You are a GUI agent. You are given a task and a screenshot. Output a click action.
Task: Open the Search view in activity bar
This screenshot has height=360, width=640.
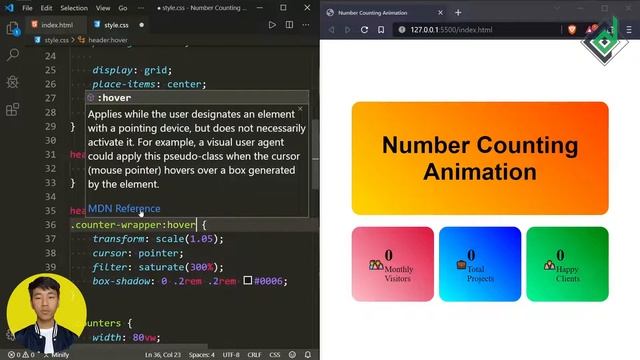(x=13, y=55)
